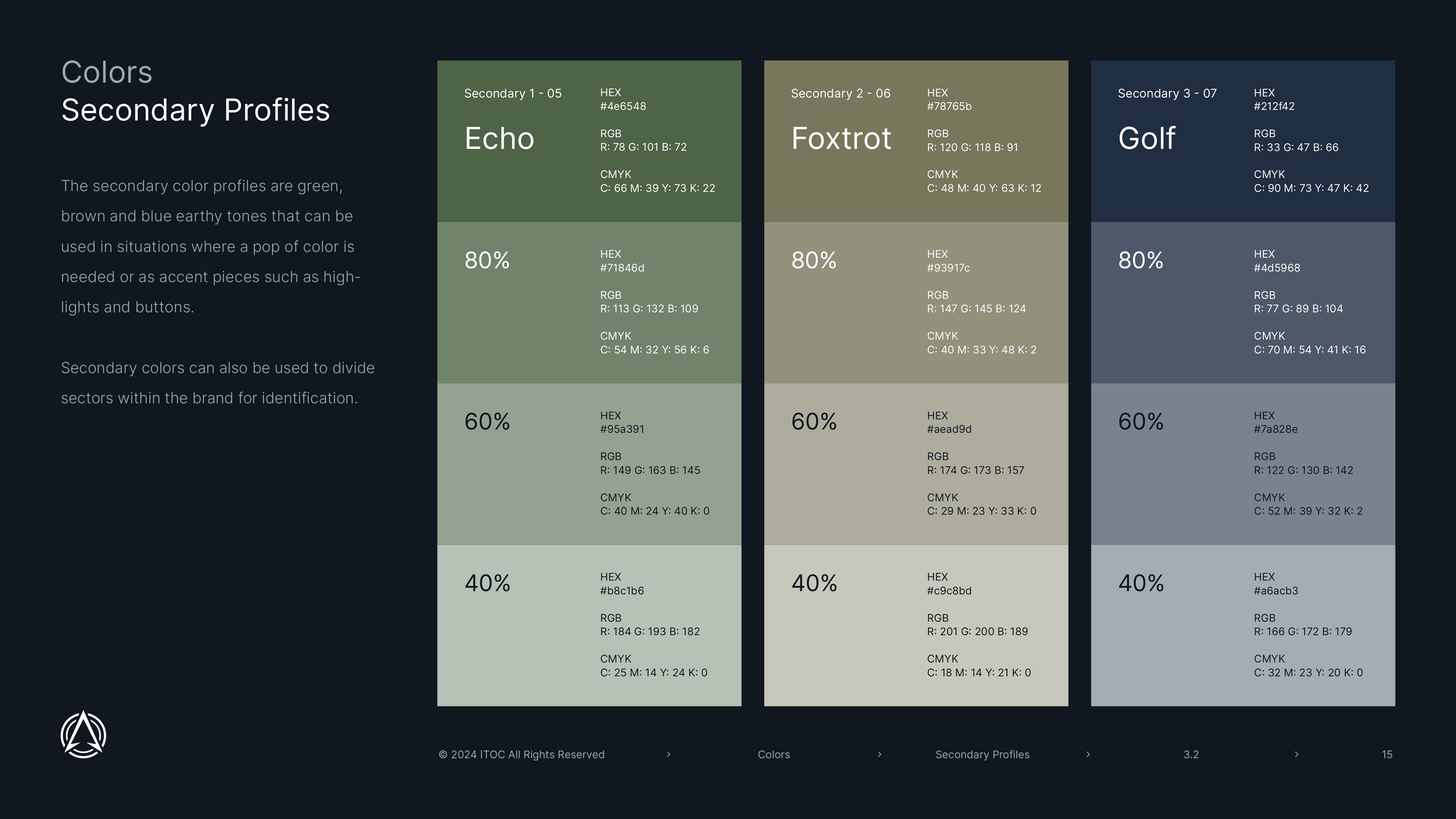Click the Foxtrot 40% swatch #c9c8bd
1456x819 pixels.
click(x=916, y=626)
